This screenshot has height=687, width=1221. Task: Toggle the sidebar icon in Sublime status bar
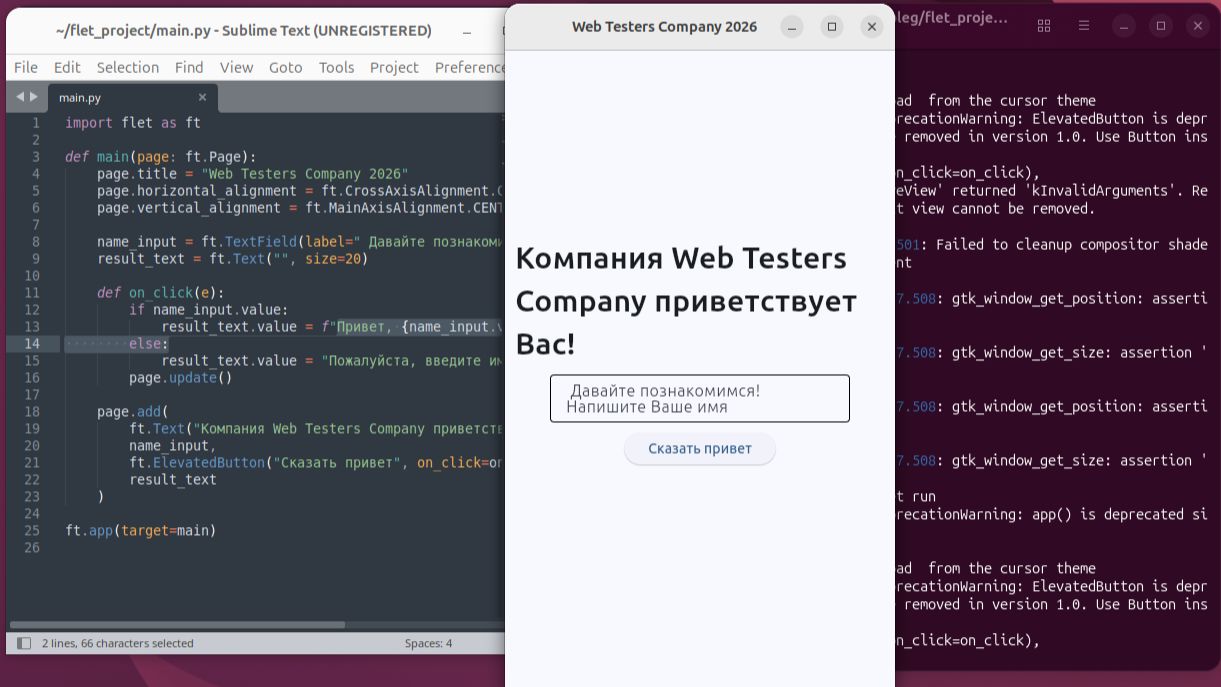click(x=24, y=643)
